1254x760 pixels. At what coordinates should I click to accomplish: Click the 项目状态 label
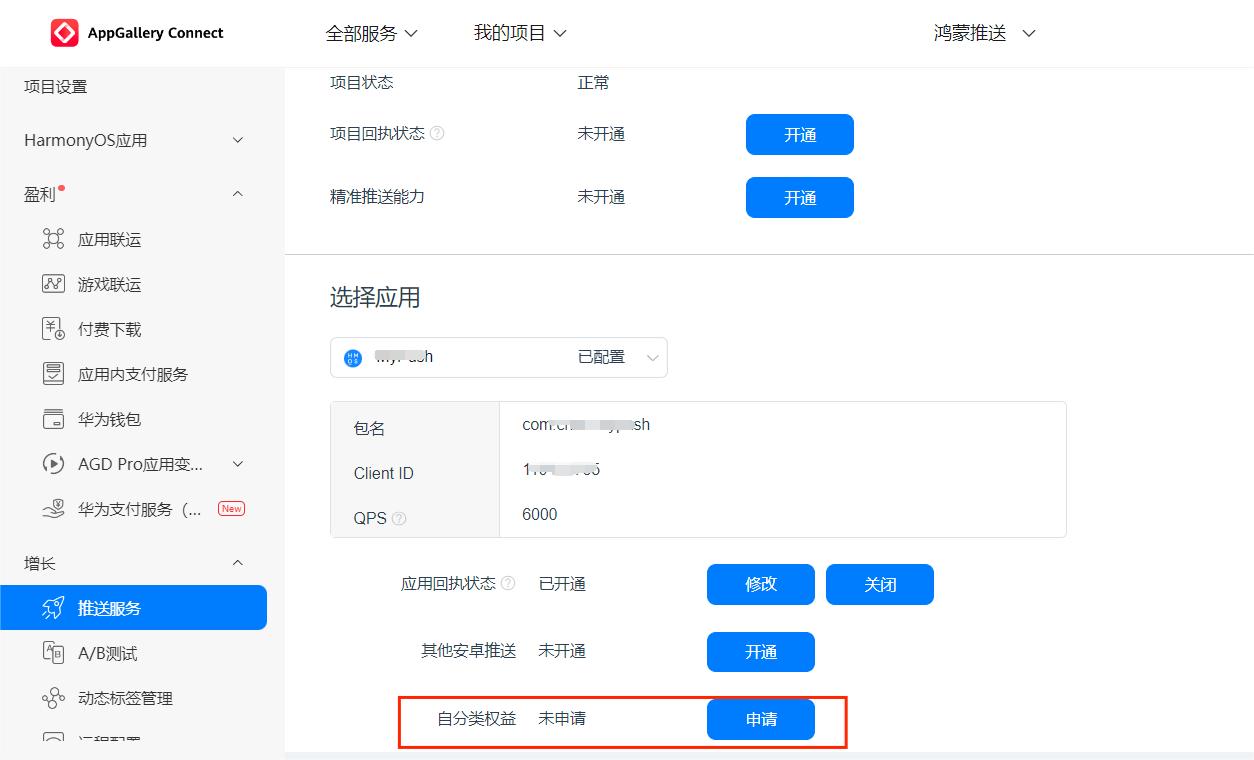coord(362,83)
